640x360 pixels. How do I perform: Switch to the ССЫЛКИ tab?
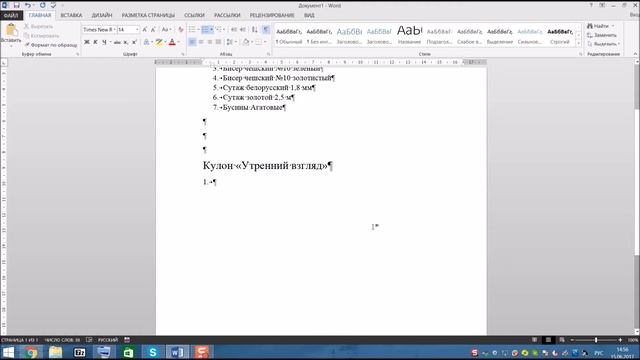tap(194, 16)
